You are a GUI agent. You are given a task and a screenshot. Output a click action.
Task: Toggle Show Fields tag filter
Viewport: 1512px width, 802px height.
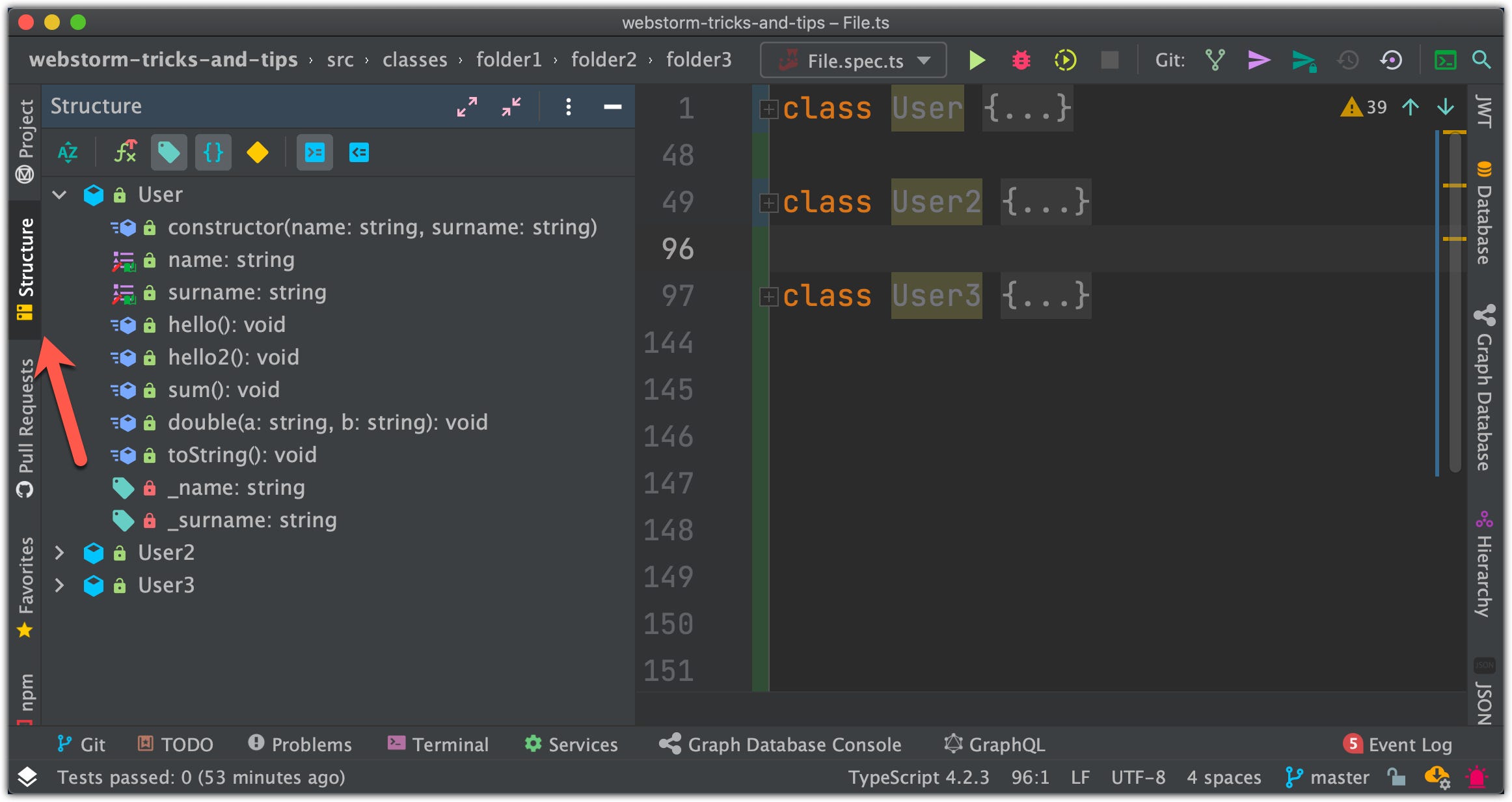pyautogui.click(x=169, y=153)
